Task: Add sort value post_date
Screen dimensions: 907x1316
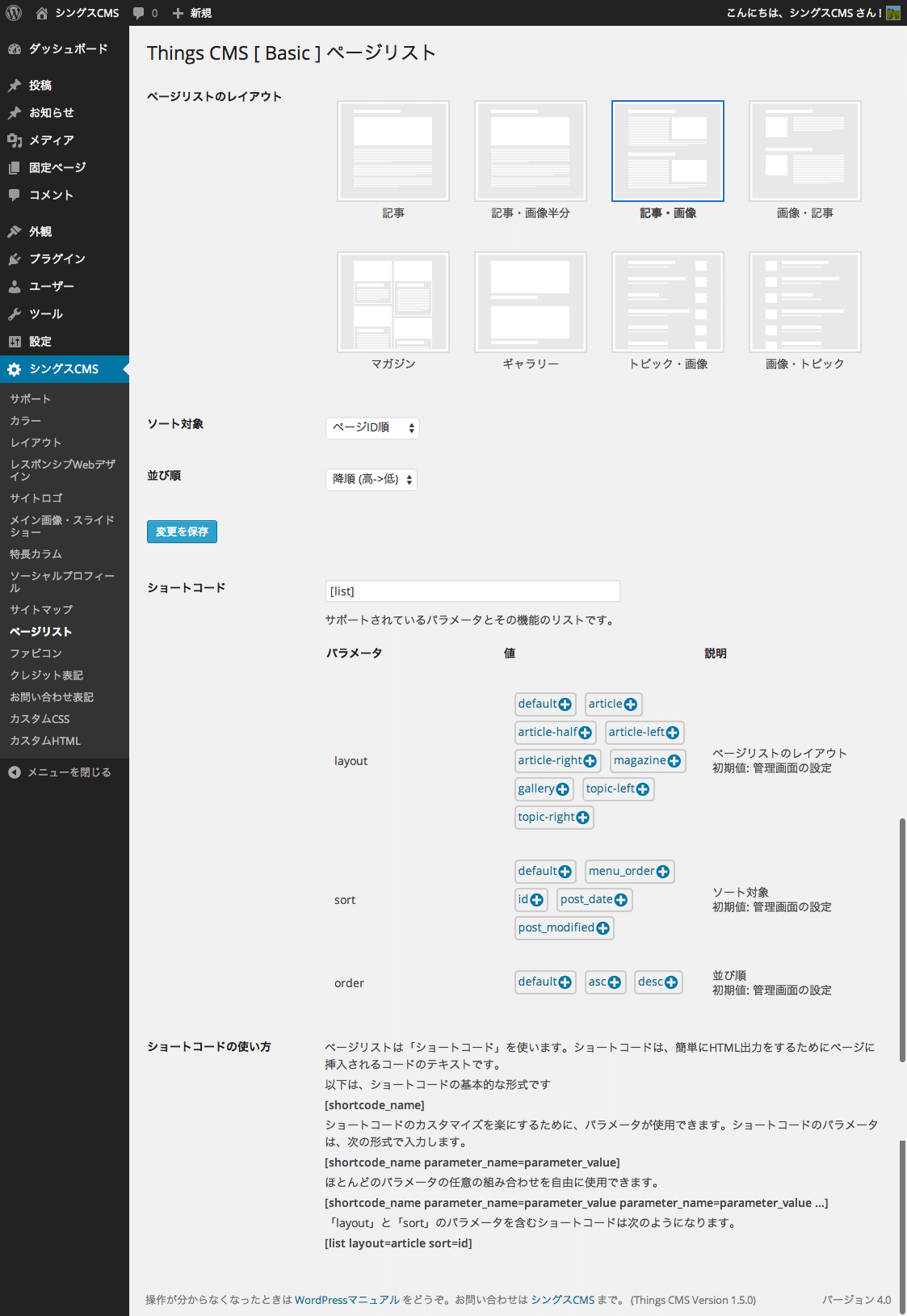Action: 594,900
